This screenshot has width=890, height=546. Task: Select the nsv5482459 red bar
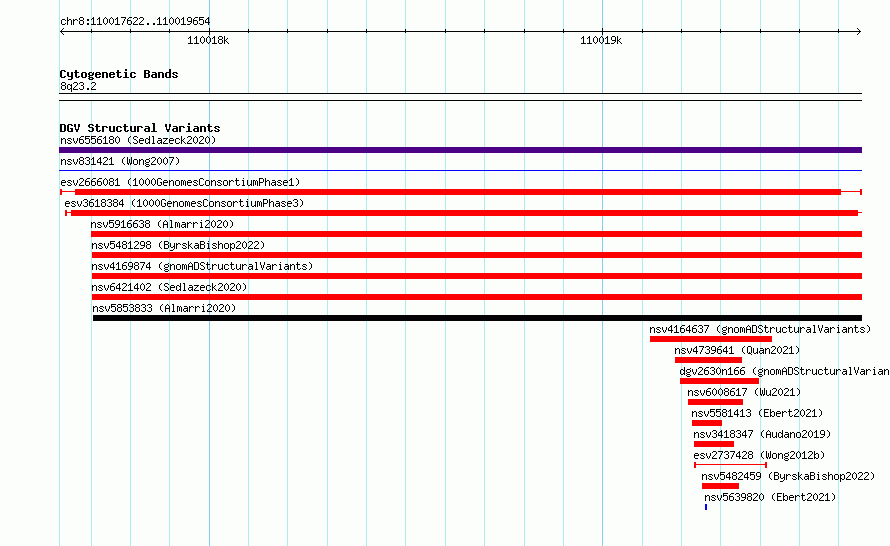tap(720, 486)
